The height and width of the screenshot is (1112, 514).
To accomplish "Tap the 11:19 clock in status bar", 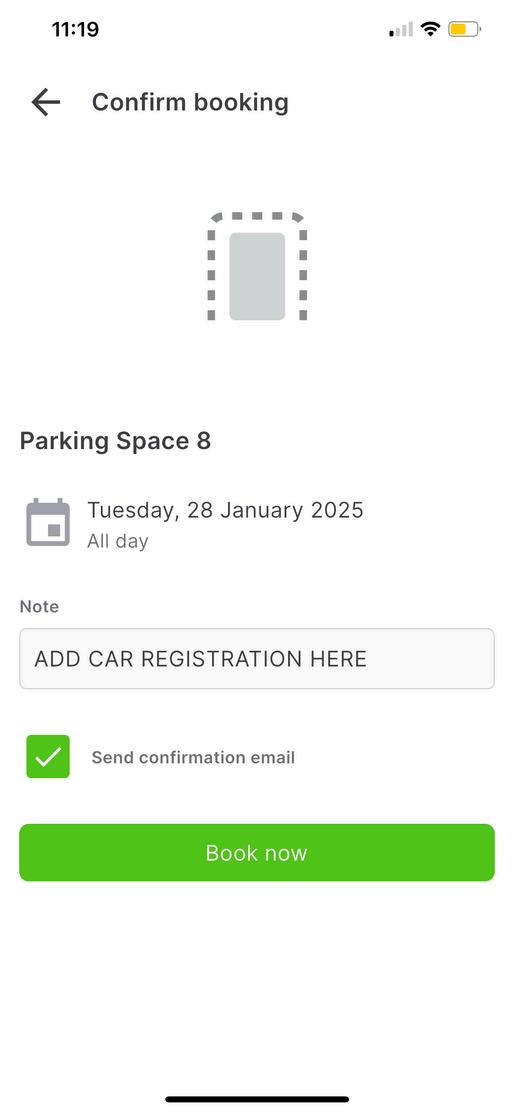I will tap(75, 30).
